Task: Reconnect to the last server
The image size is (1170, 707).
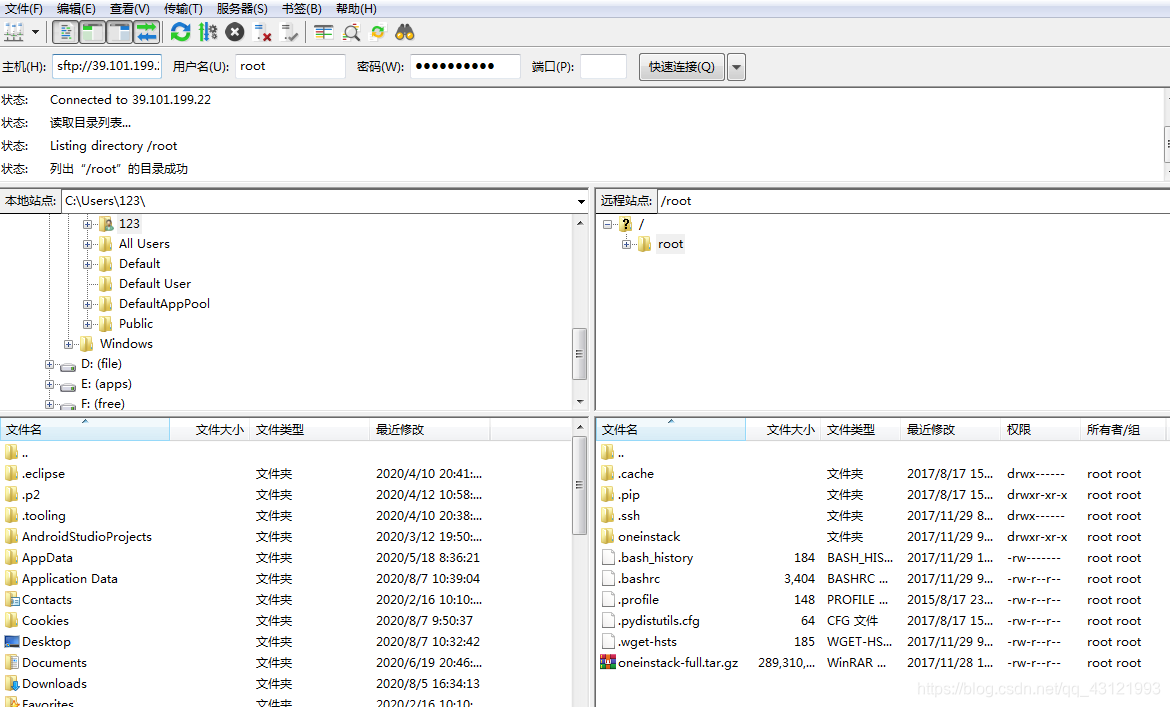Action: point(290,32)
